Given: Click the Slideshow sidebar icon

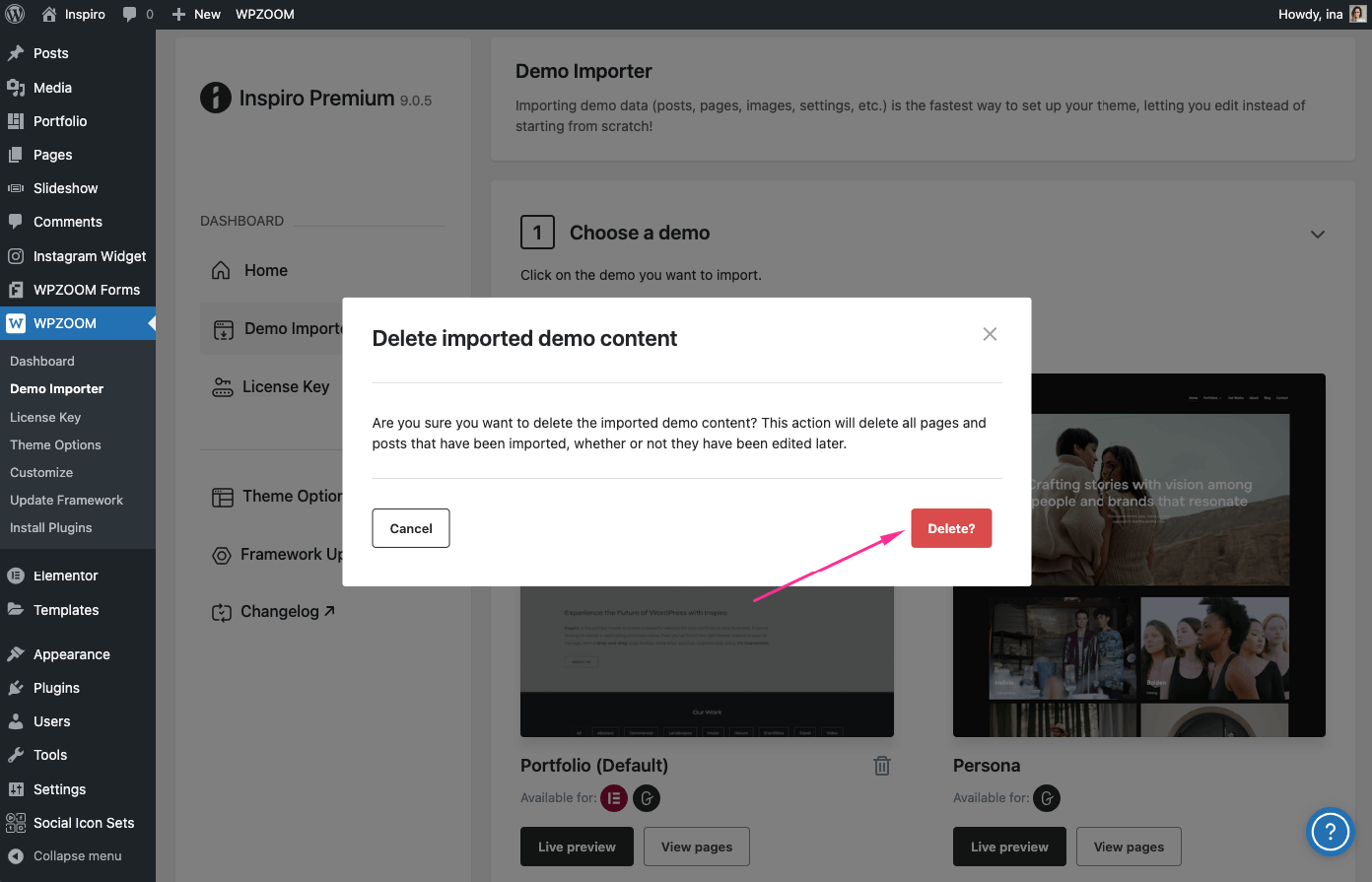Looking at the screenshot, I should (16, 188).
